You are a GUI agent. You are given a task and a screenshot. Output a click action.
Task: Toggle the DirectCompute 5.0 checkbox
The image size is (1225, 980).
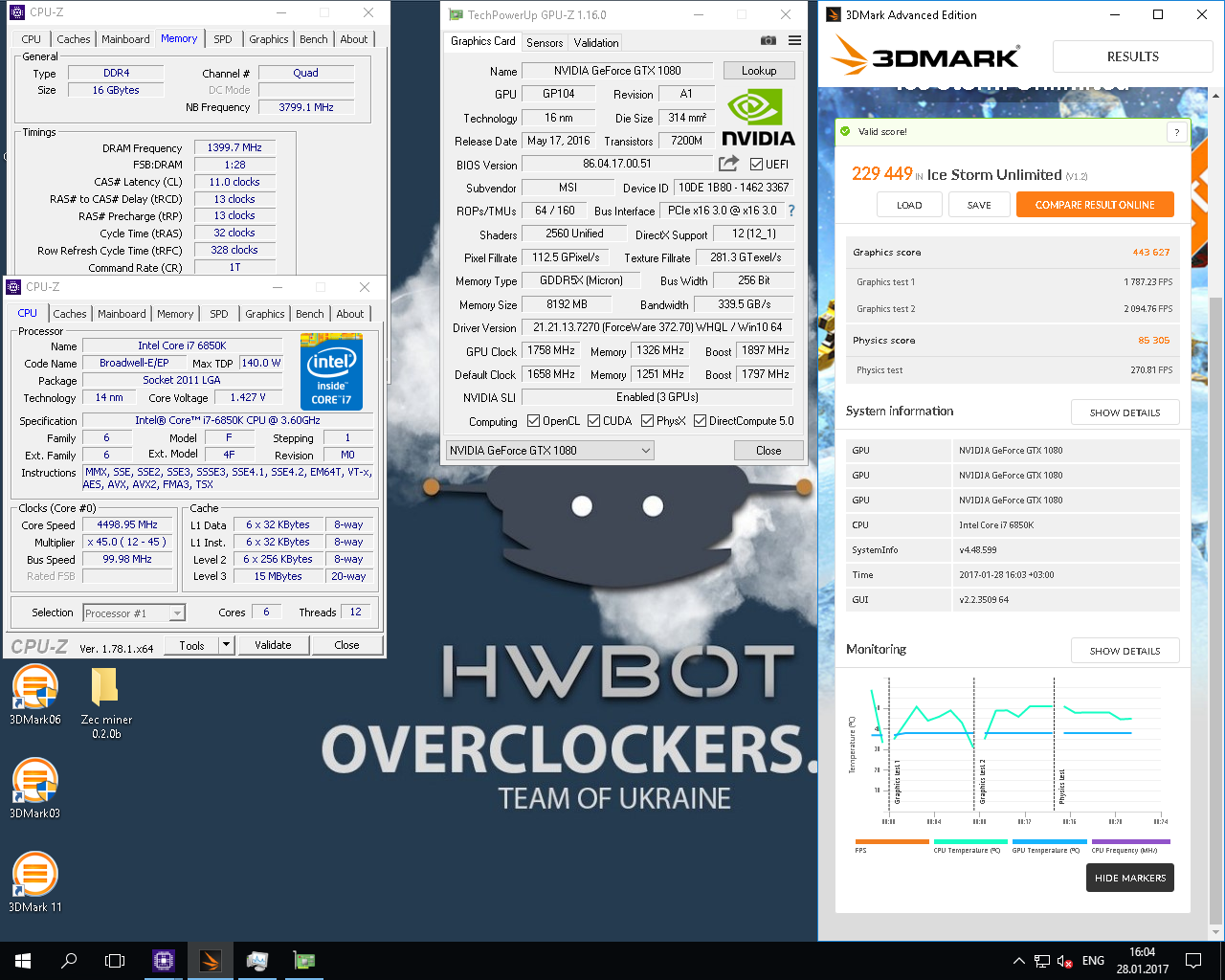pyautogui.click(x=701, y=421)
